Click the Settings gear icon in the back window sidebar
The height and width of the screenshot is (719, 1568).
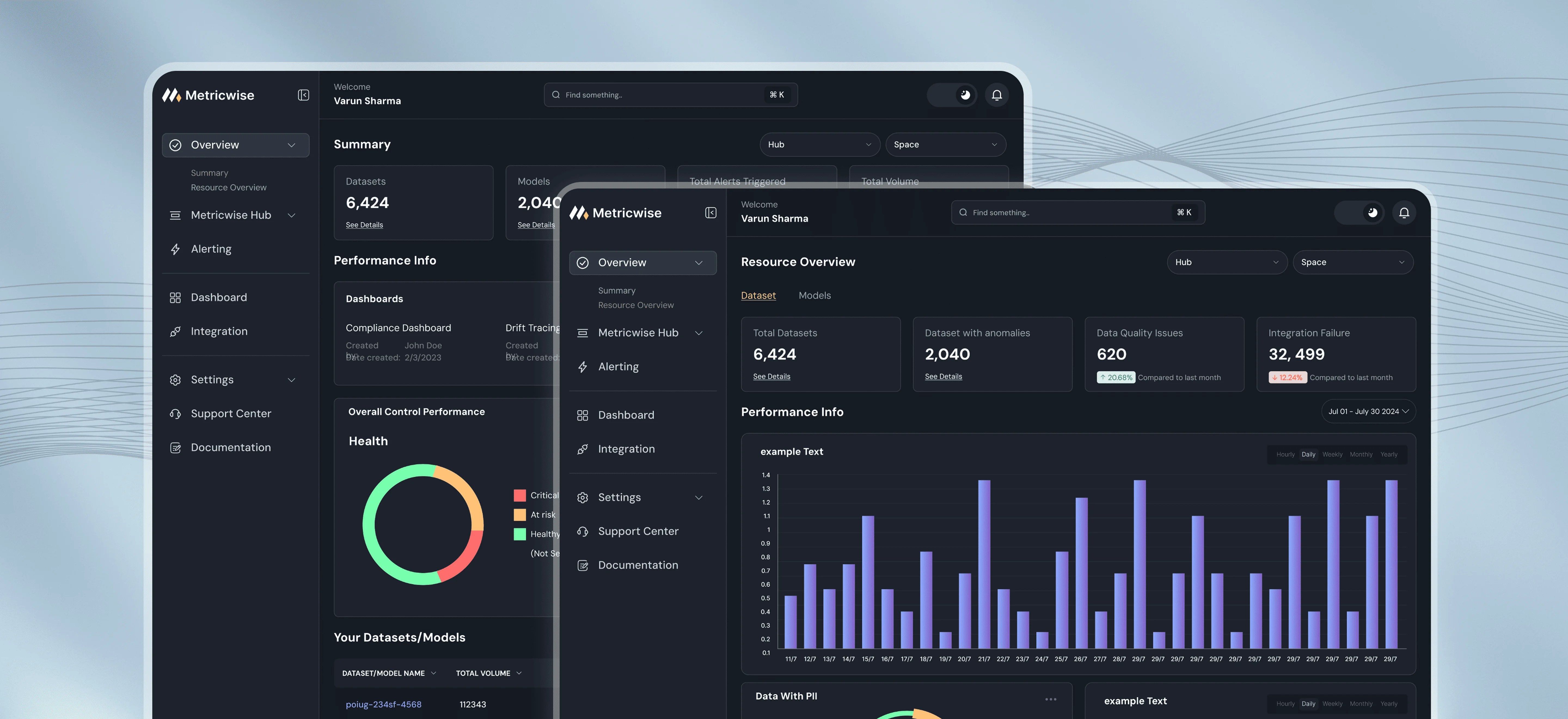175,380
